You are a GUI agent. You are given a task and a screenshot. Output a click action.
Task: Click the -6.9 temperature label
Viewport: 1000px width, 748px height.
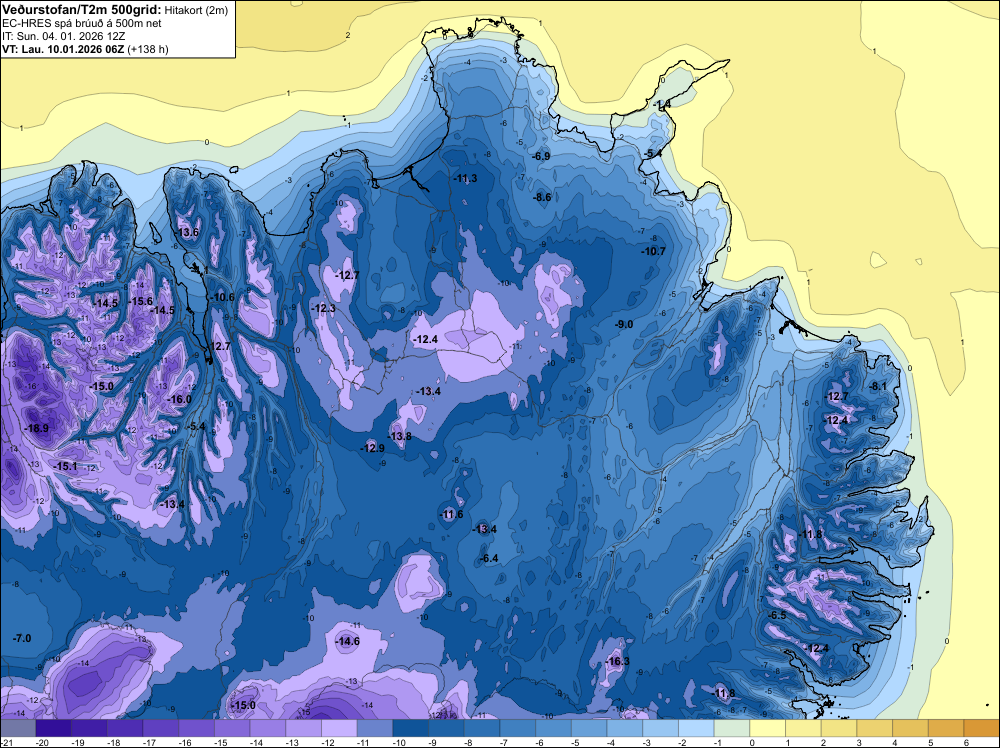[541, 156]
